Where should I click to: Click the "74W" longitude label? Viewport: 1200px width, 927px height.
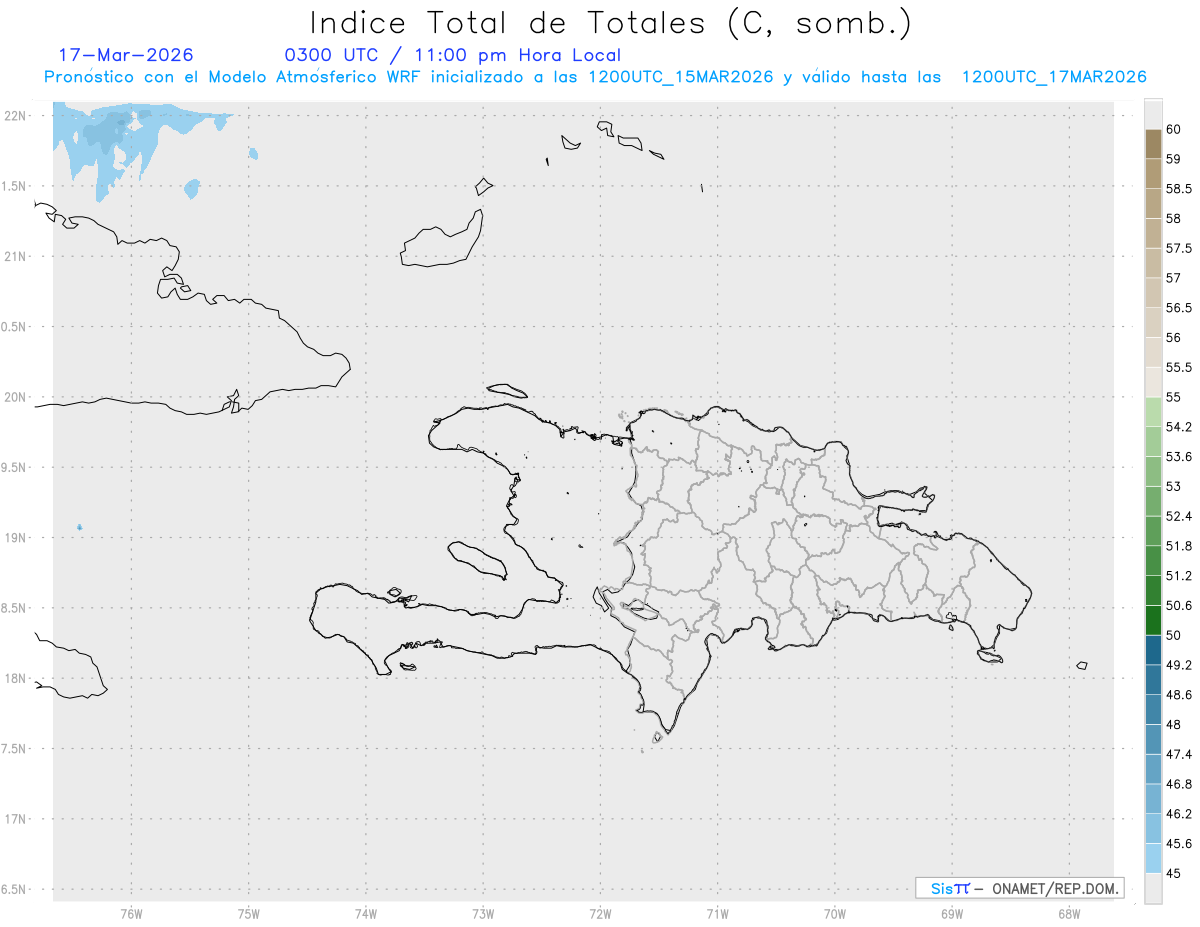(x=366, y=912)
